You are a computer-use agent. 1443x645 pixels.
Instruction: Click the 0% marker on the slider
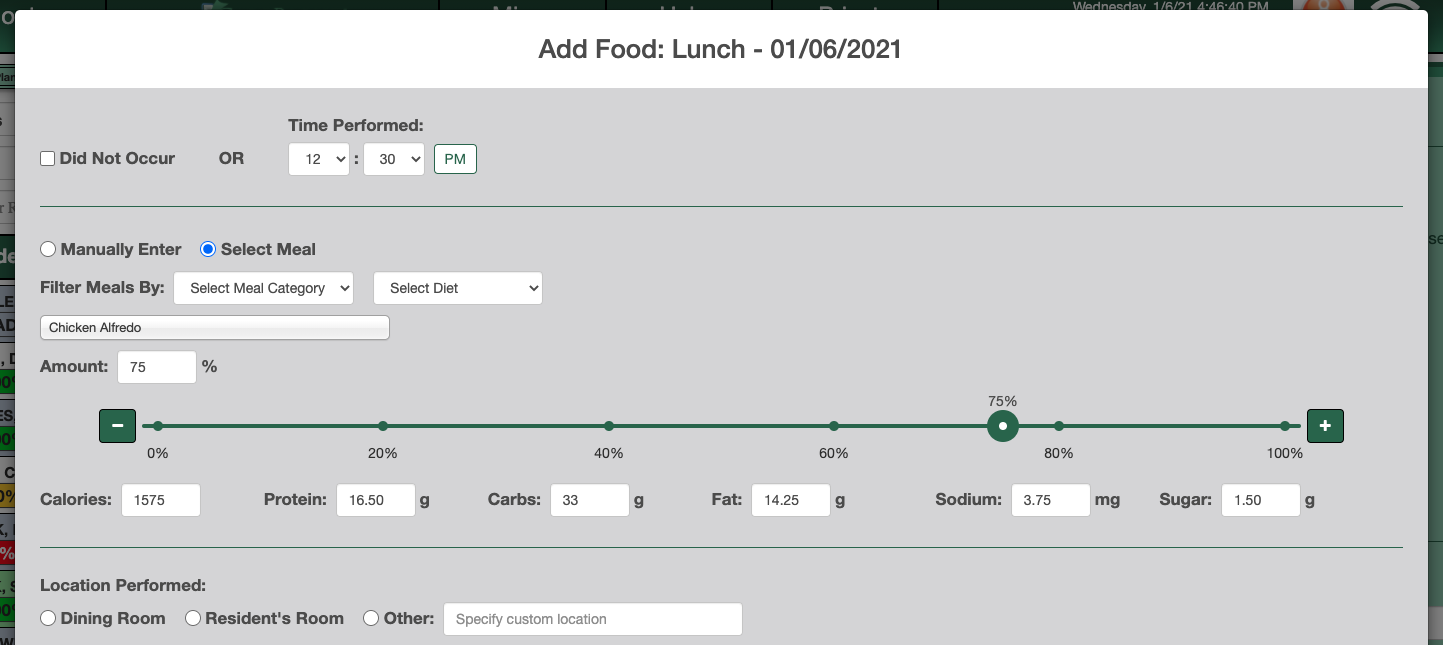click(x=158, y=426)
